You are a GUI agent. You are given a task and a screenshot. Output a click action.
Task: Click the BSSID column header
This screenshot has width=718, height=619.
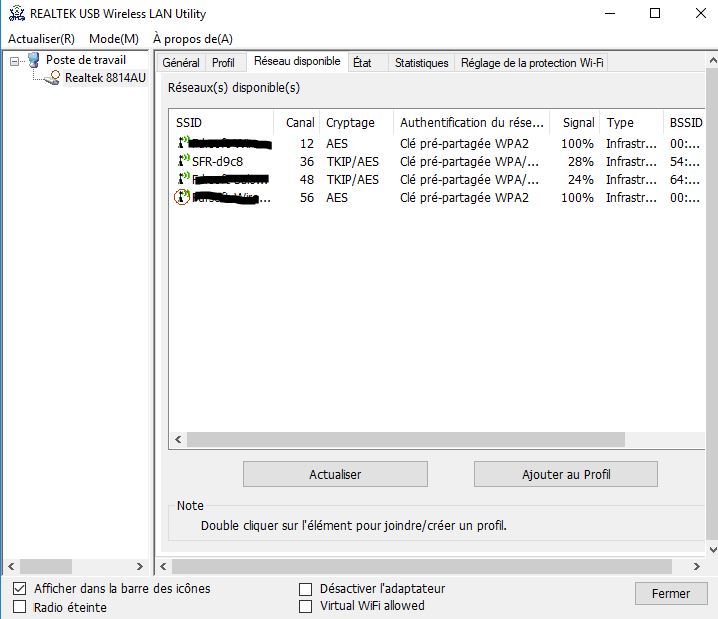[x=685, y=123]
